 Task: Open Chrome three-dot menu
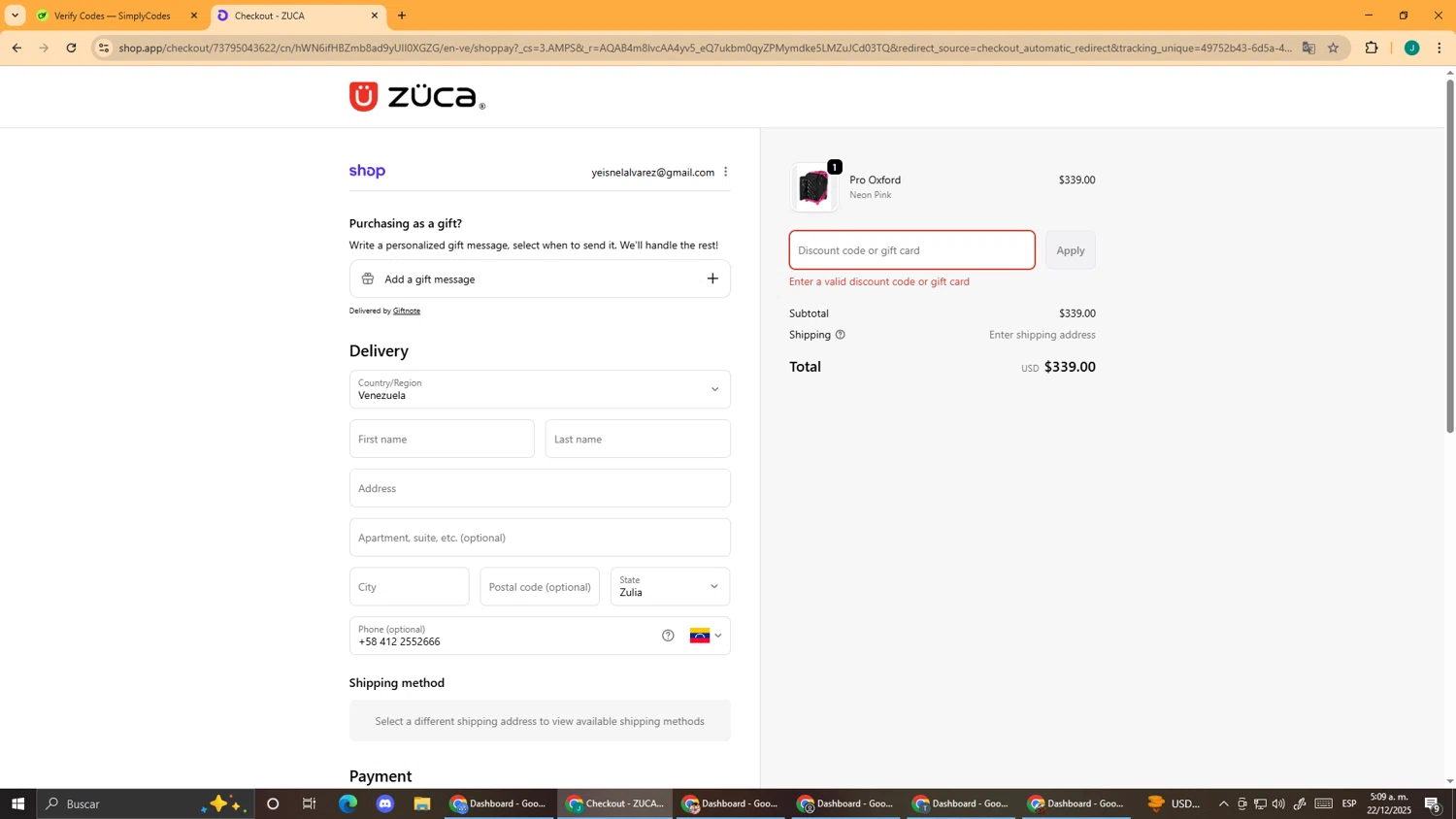[1439, 48]
